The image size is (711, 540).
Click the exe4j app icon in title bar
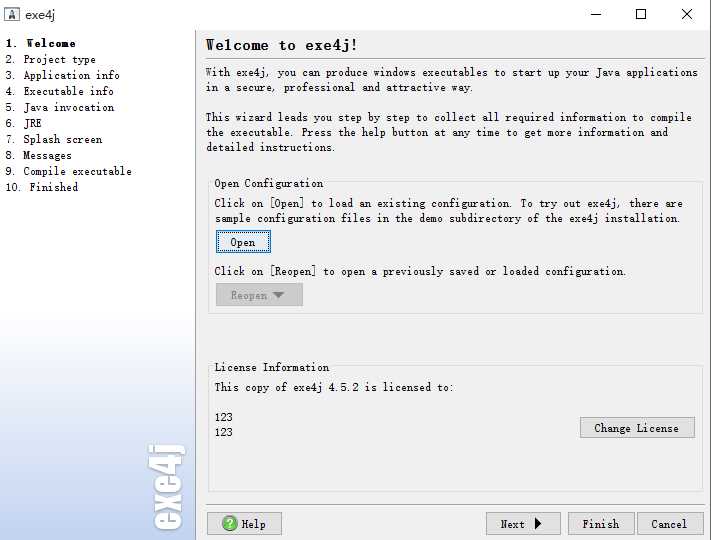point(12,14)
